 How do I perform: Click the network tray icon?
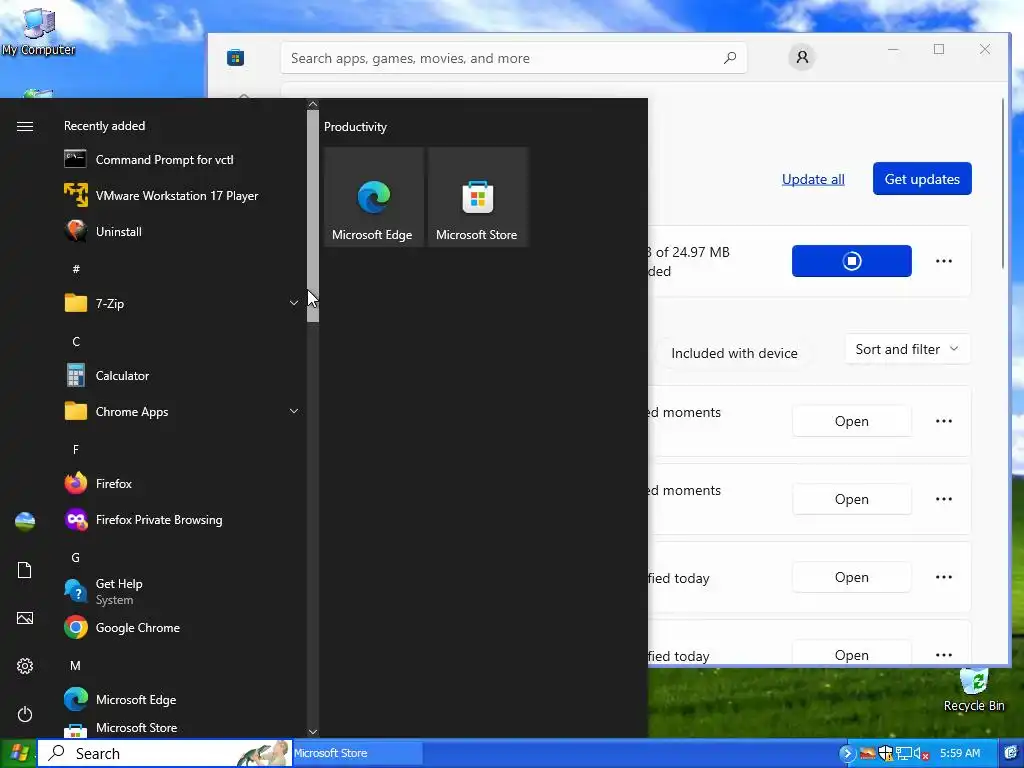[x=903, y=753]
